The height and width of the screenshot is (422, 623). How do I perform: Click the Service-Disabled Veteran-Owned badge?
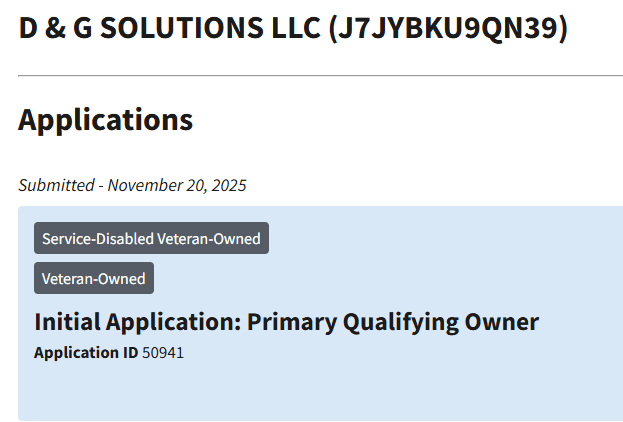[x=151, y=238]
